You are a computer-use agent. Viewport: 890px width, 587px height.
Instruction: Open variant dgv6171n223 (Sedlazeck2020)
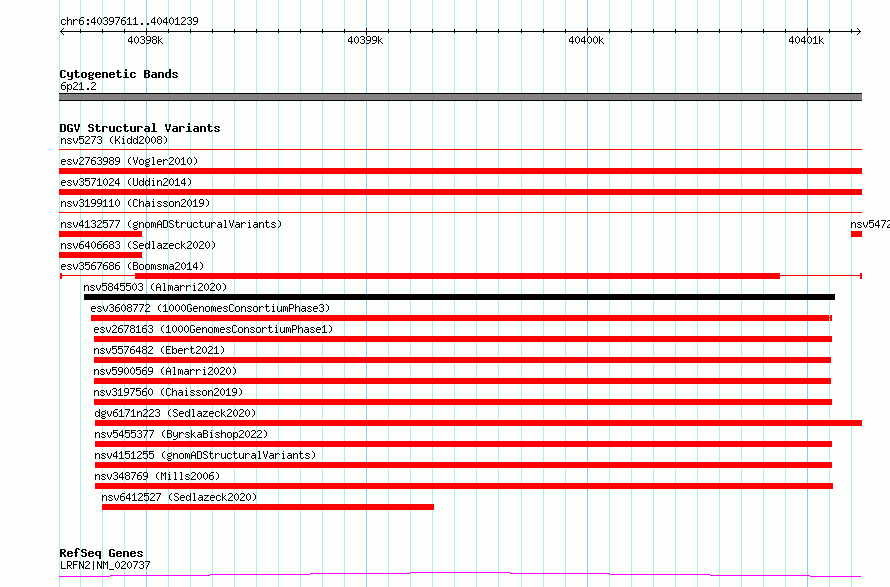(x=175, y=413)
